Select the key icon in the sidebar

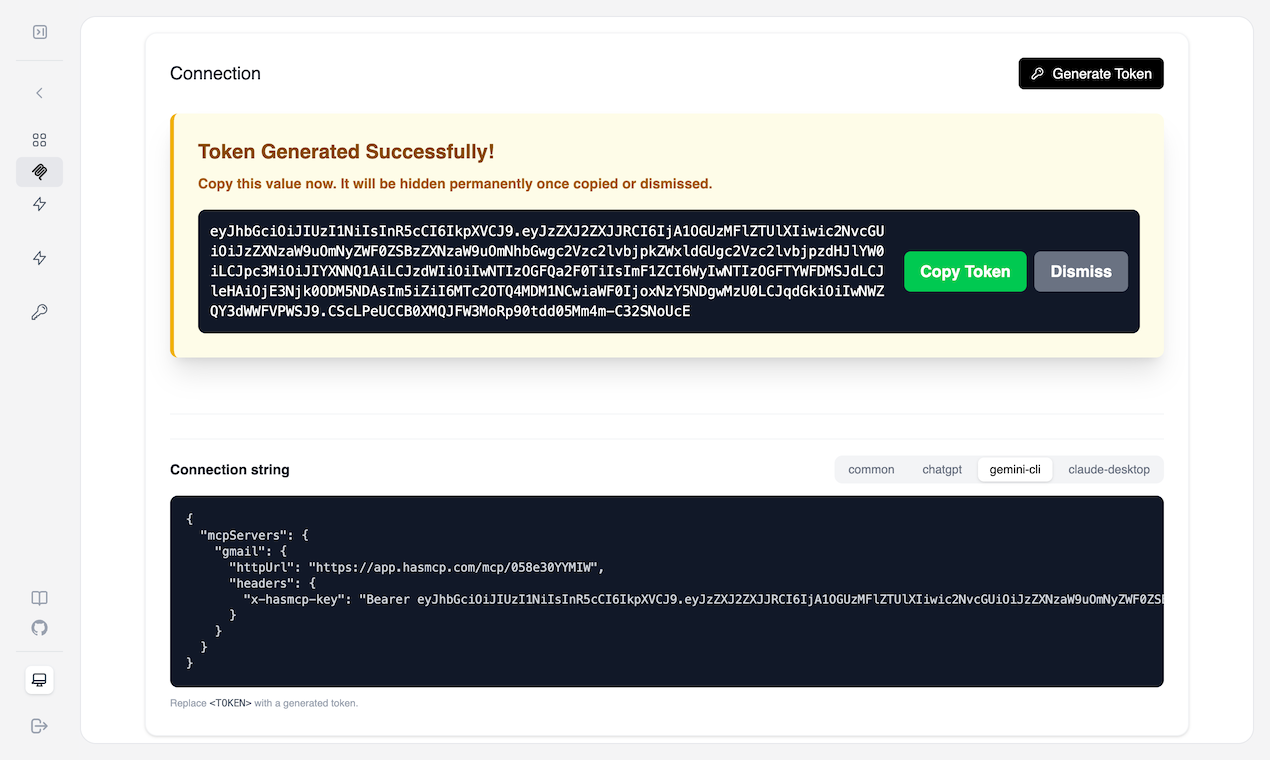(x=39, y=311)
